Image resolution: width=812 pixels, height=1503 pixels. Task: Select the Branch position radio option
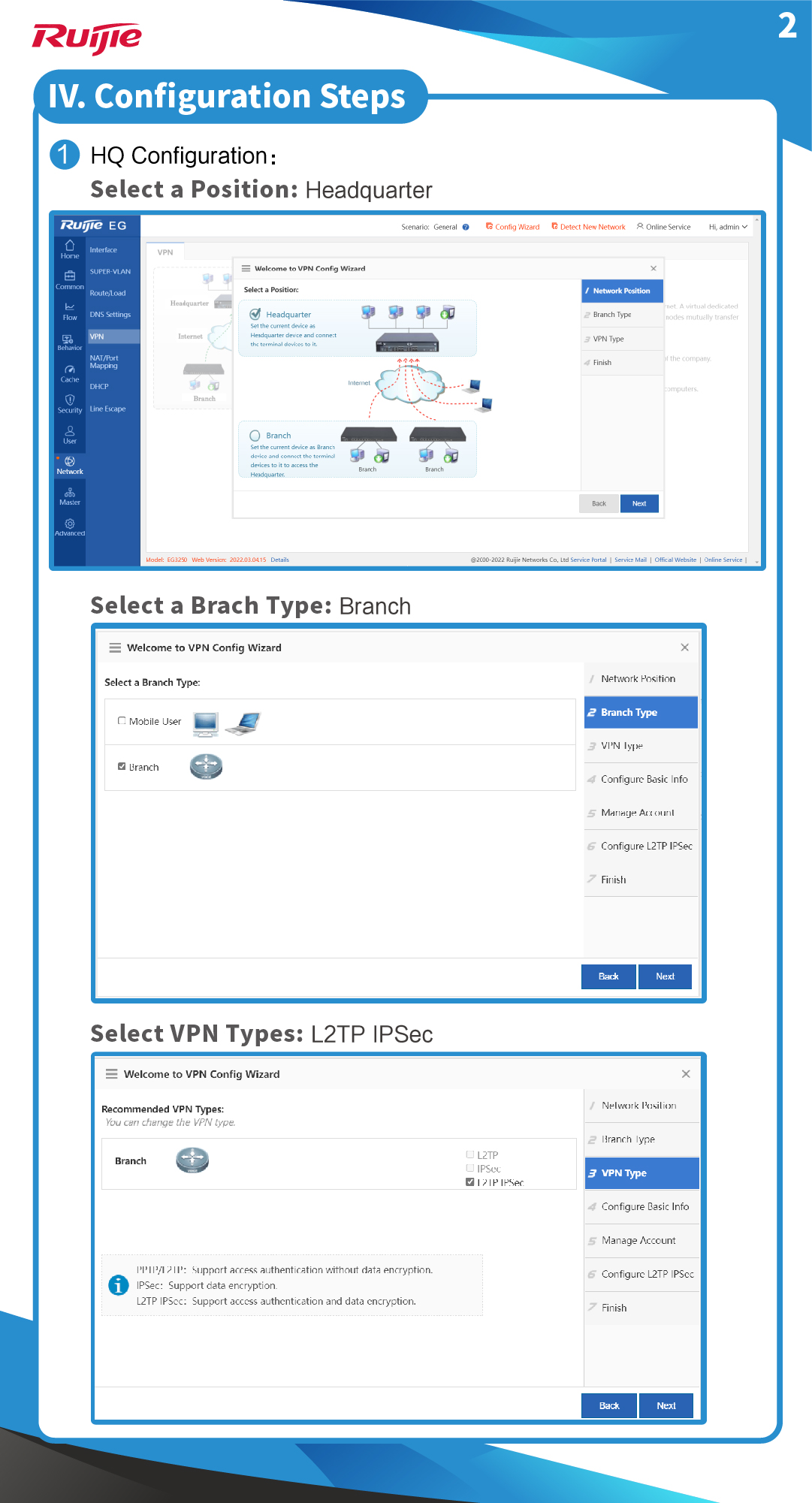tap(255, 436)
